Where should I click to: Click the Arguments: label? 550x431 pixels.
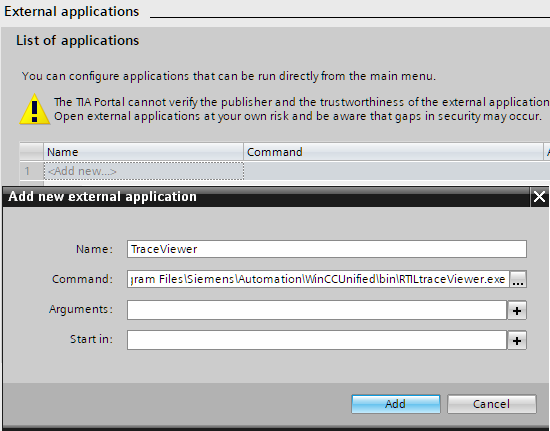coord(81,309)
